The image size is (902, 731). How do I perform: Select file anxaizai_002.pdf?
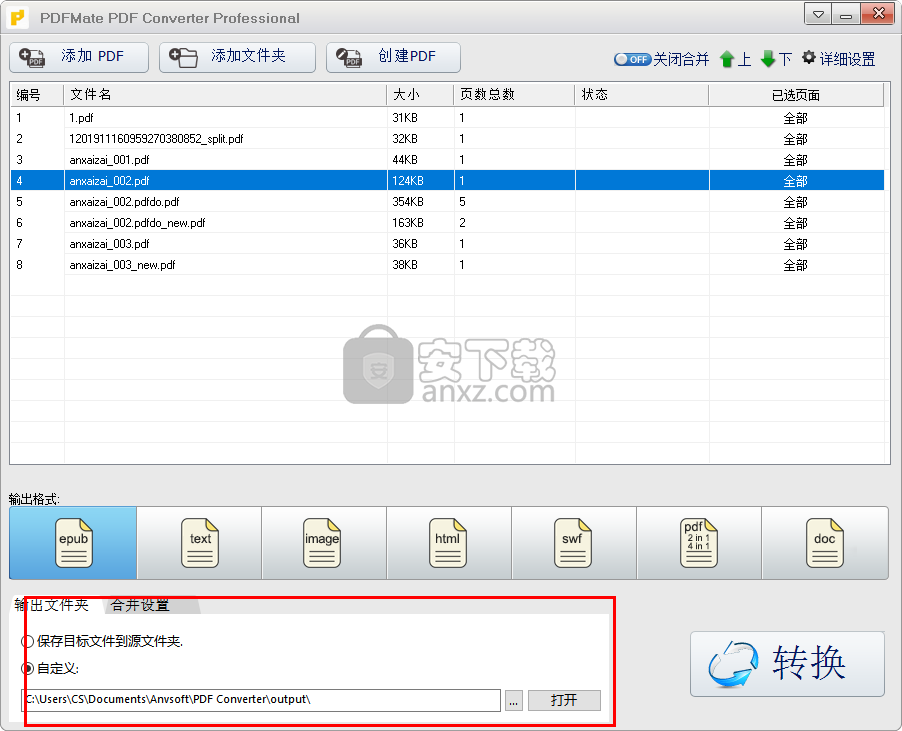click(x=448, y=181)
